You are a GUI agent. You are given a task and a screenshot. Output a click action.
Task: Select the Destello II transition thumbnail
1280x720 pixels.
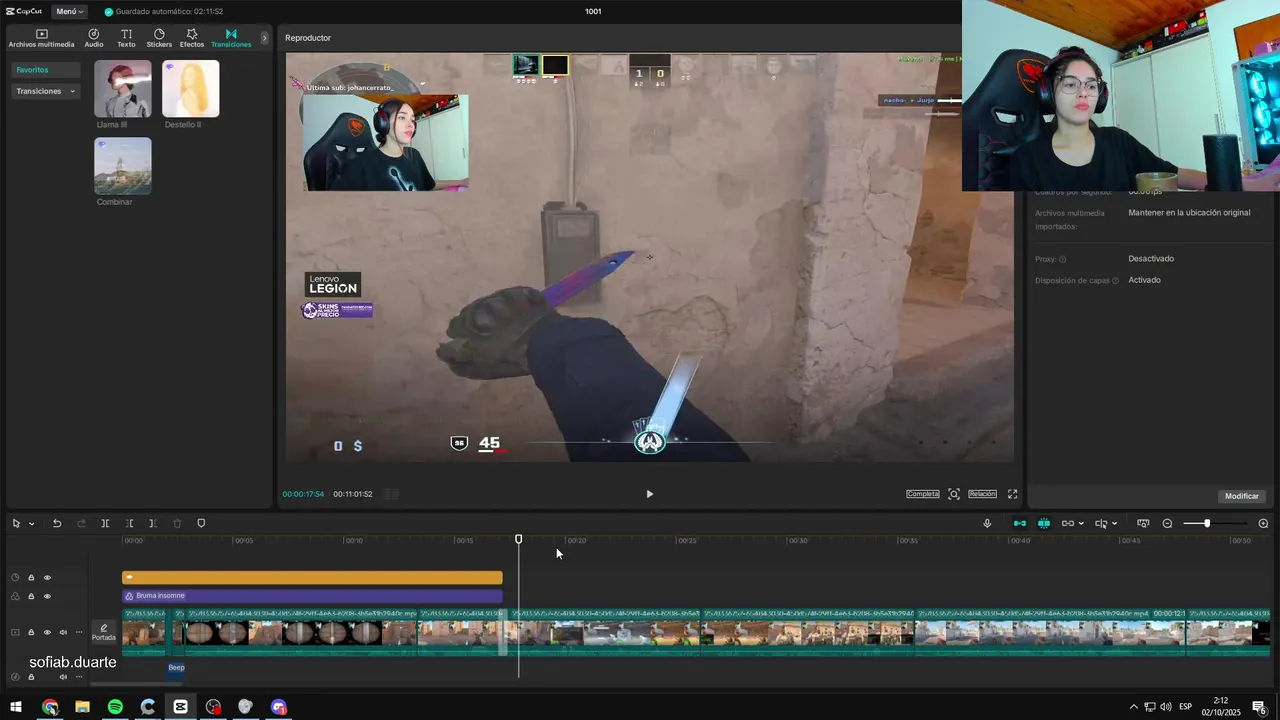click(x=191, y=89)
